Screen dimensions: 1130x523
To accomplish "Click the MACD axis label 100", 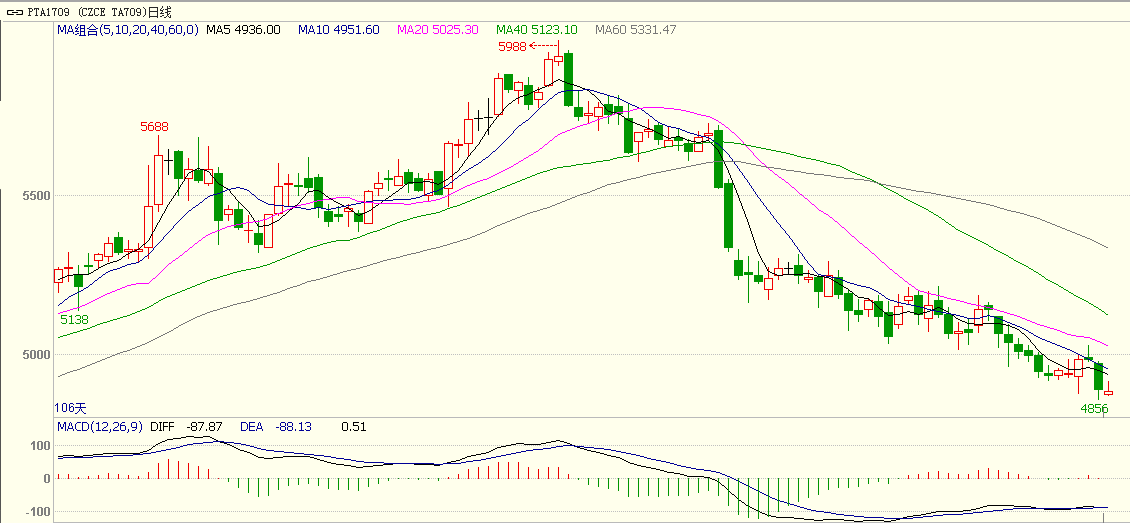I will coord(40,444).
